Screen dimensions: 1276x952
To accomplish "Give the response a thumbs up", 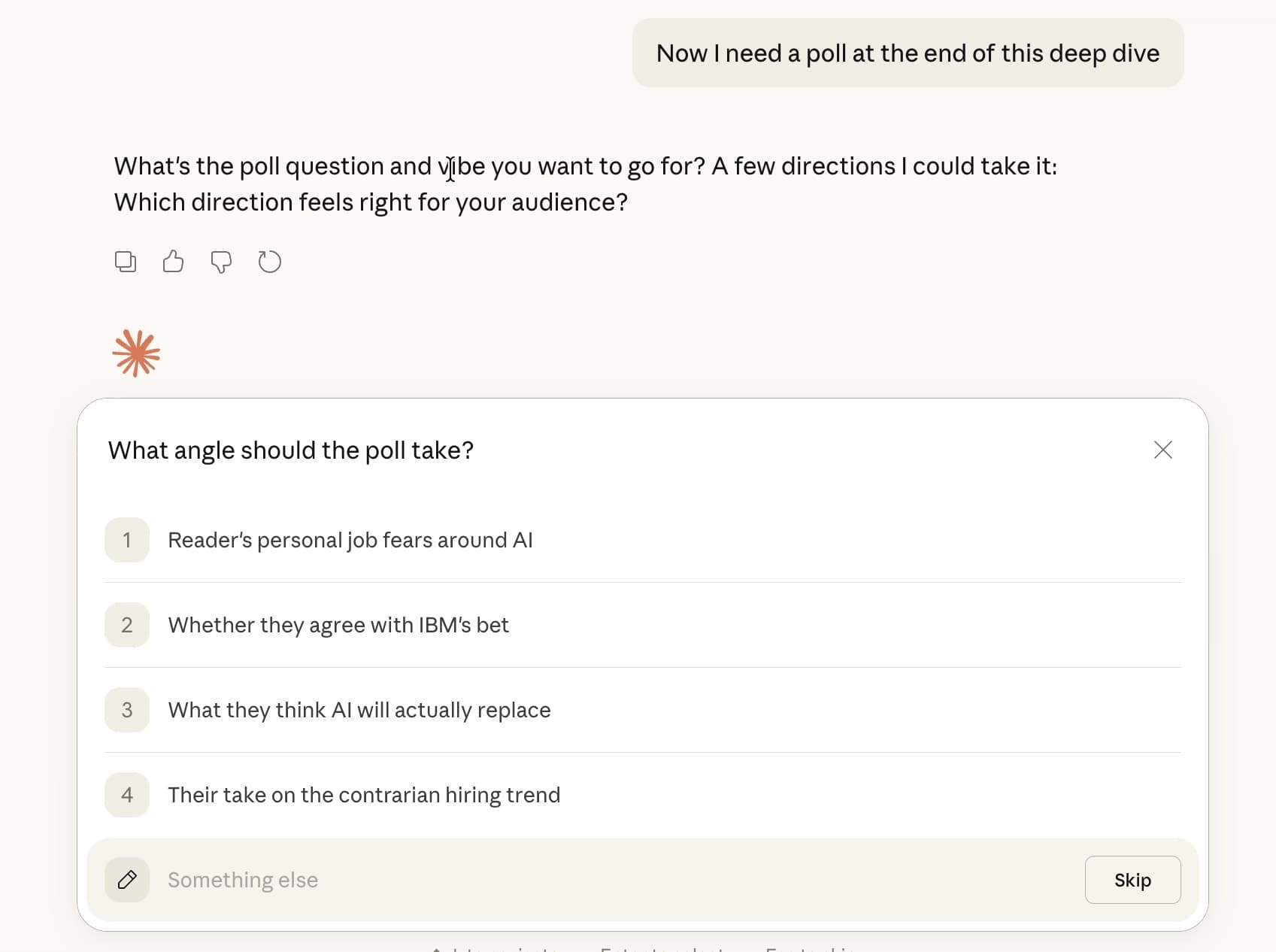I will [x=173, y=262].
